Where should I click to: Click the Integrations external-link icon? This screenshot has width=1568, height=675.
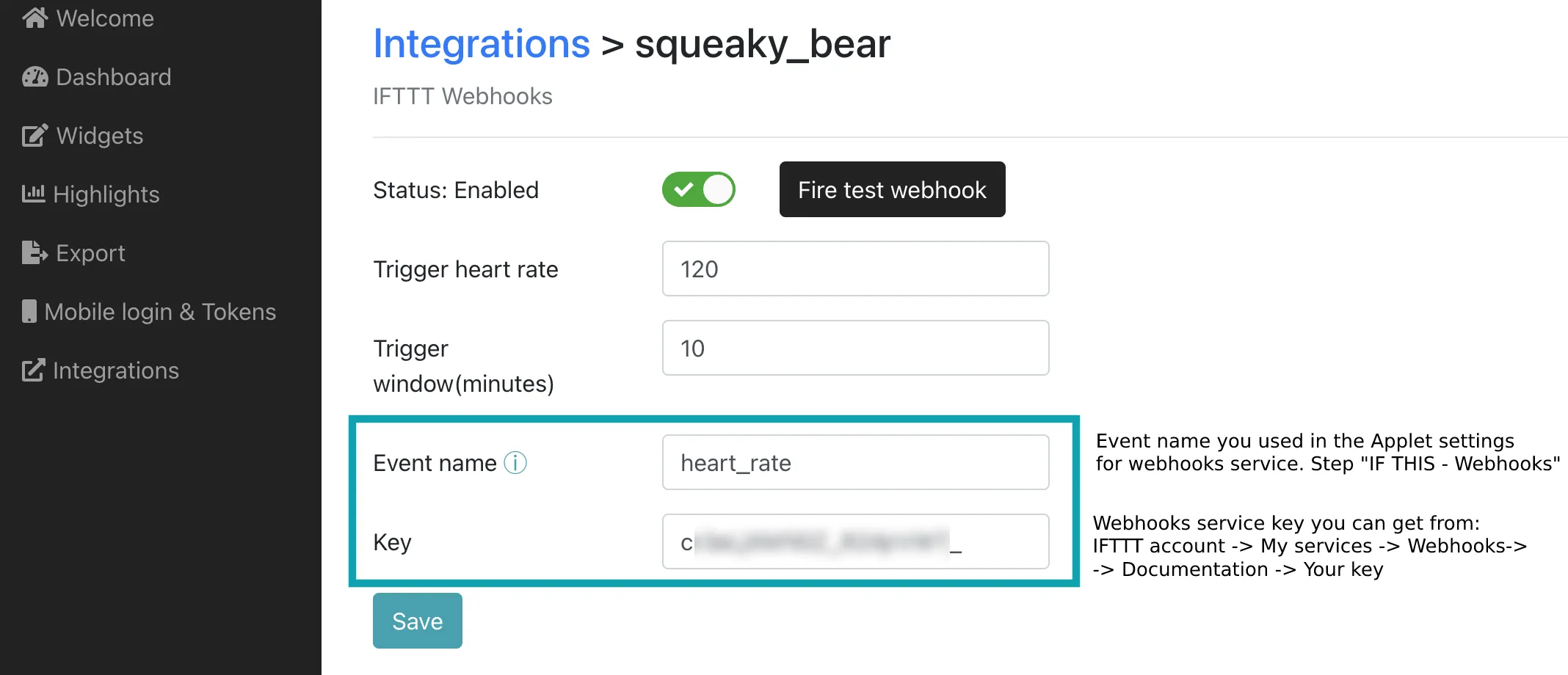33,370
